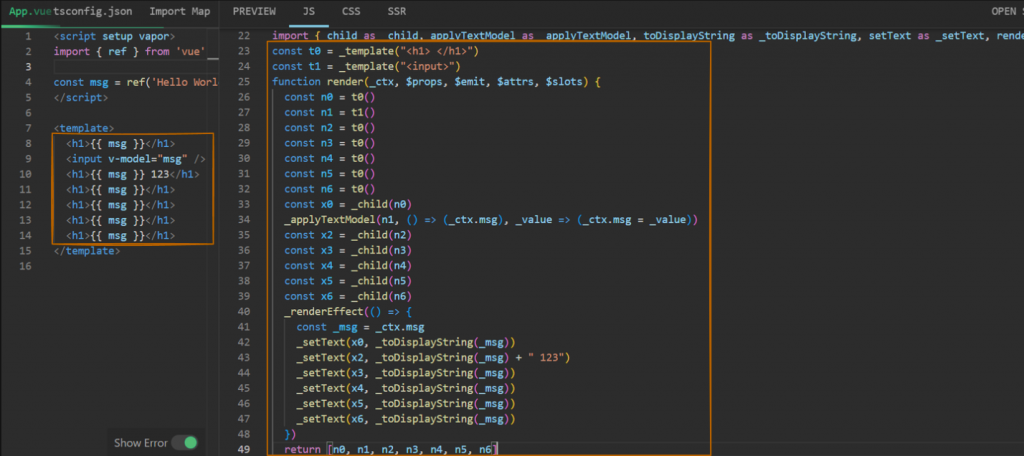Click the 'const n3 = t0()' line
This screenshot has width=1024, height=456.
click(x=330, y=143)
